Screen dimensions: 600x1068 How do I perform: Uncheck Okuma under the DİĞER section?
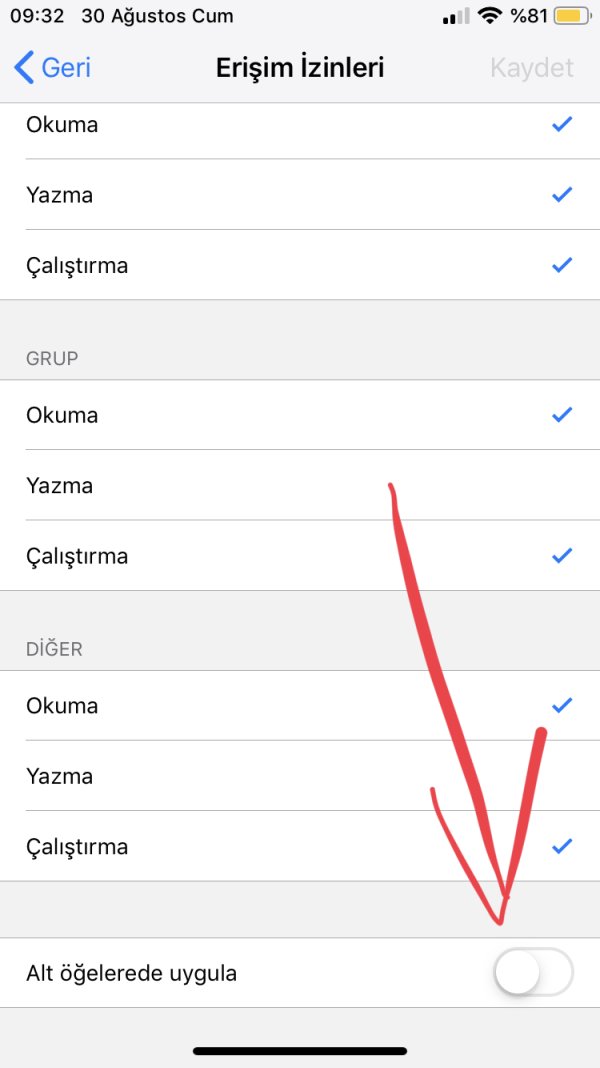coord(300,706)
